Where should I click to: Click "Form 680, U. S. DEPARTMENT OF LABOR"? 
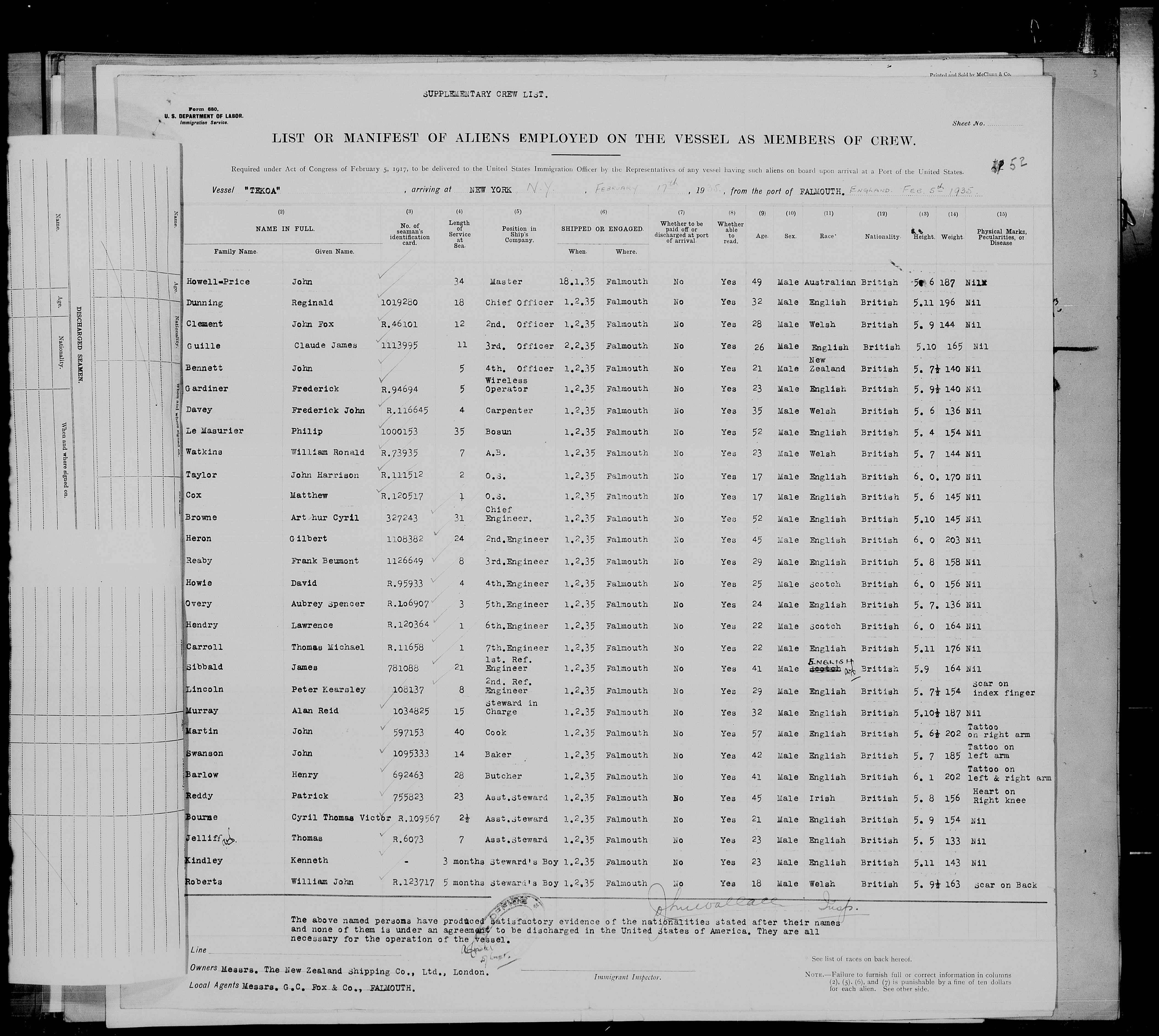[x=203, y=112]
